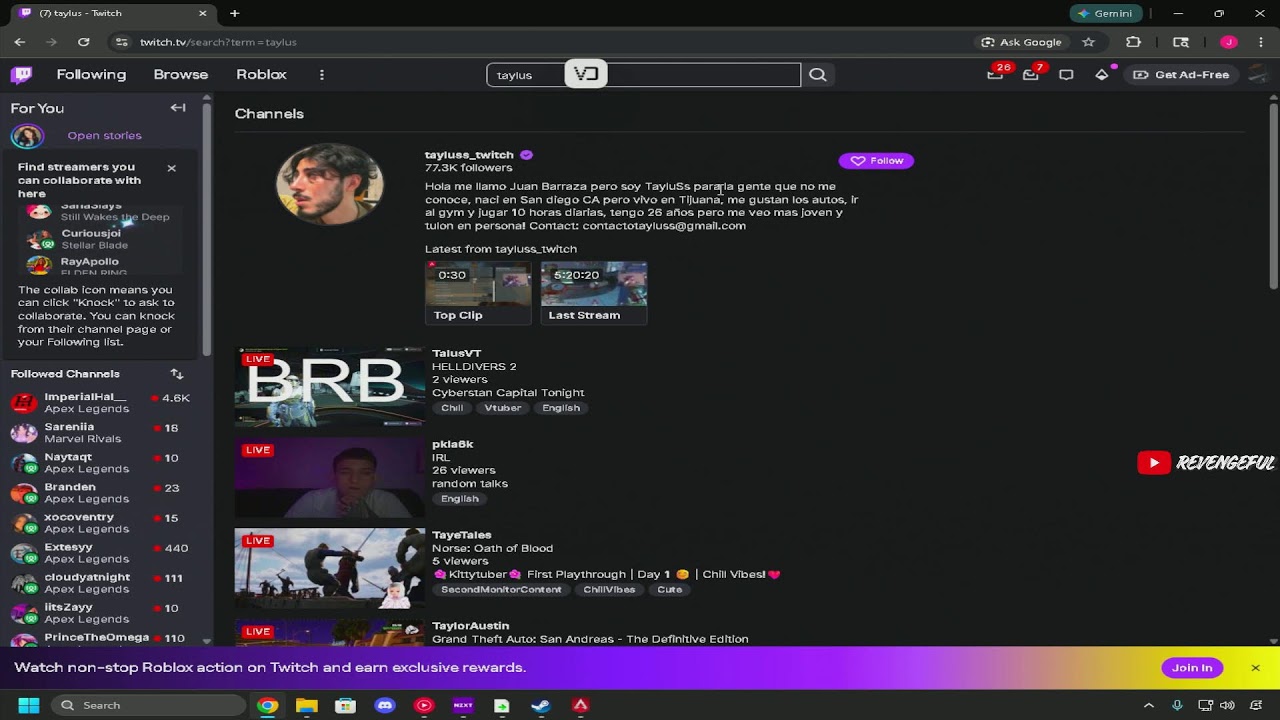1280x720 pixels.
Task: Open cloudyatnight followed channel
Action: point(100,583)
